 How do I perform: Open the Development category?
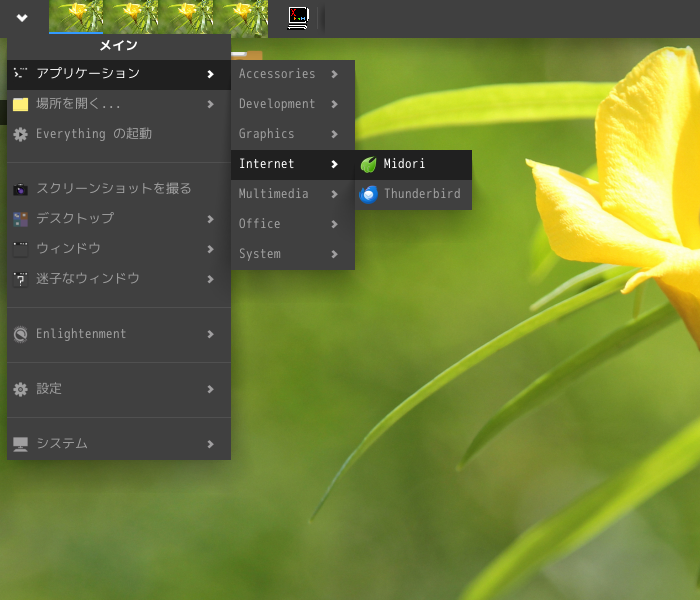pyautogui.click(x=293, y=104)
